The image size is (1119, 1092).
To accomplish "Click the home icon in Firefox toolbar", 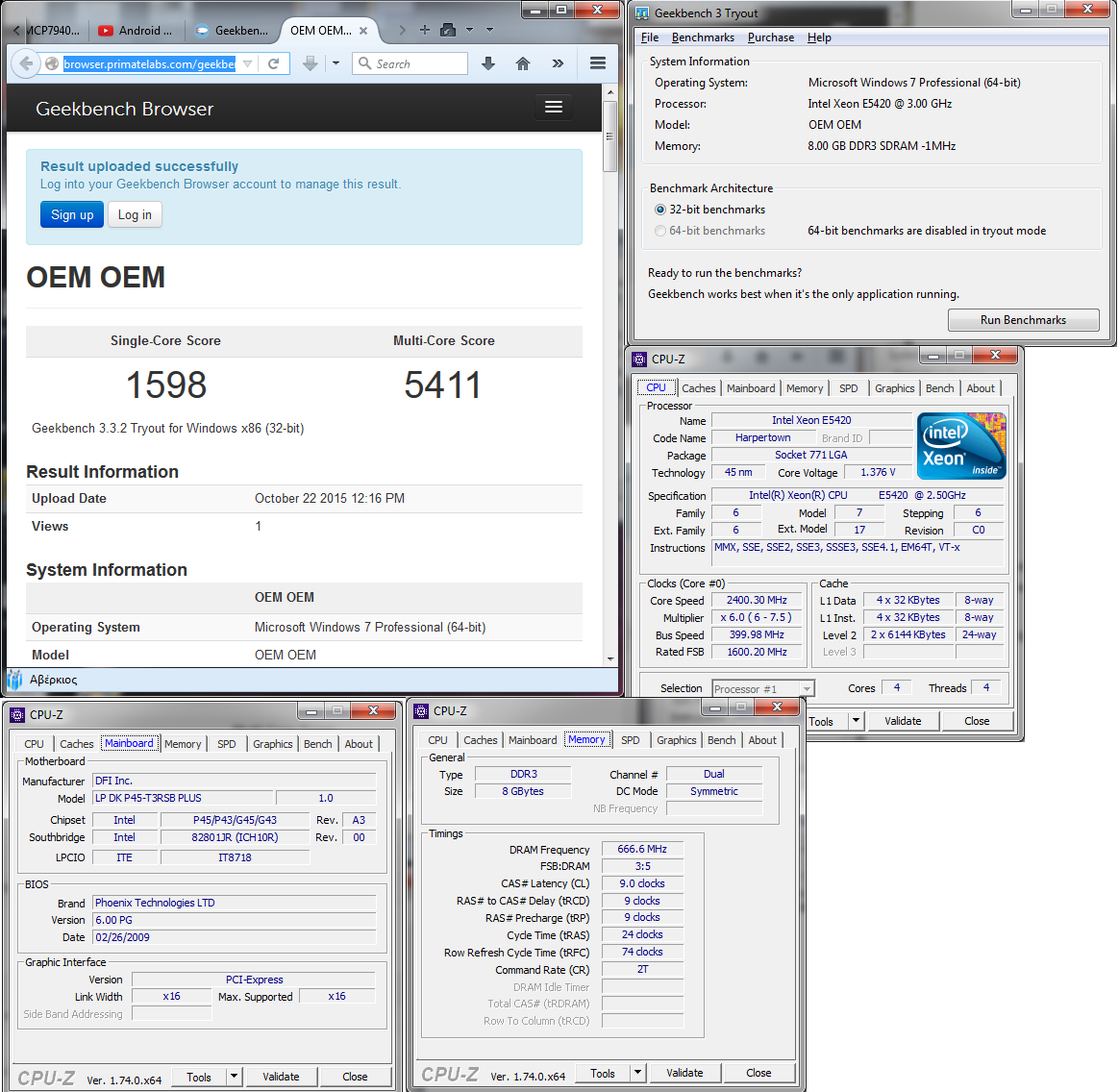I will click(523, 63).
